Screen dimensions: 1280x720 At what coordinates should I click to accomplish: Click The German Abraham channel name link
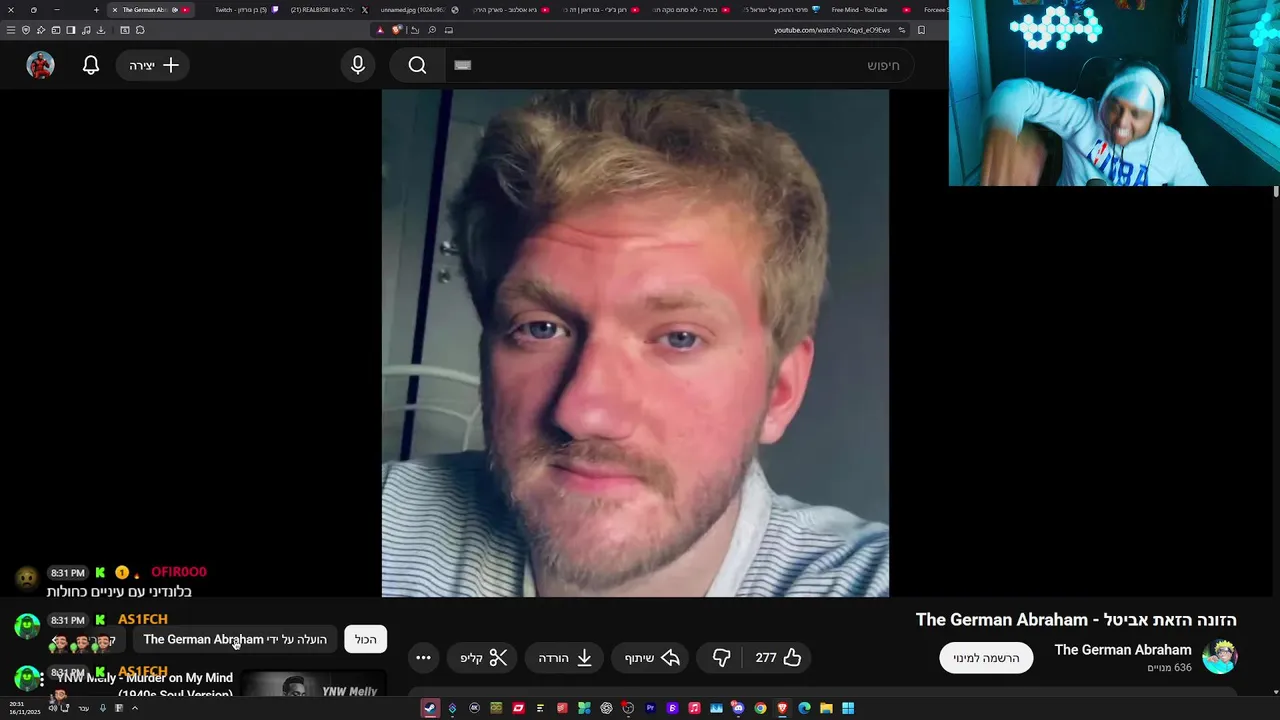click(1123, 650)
